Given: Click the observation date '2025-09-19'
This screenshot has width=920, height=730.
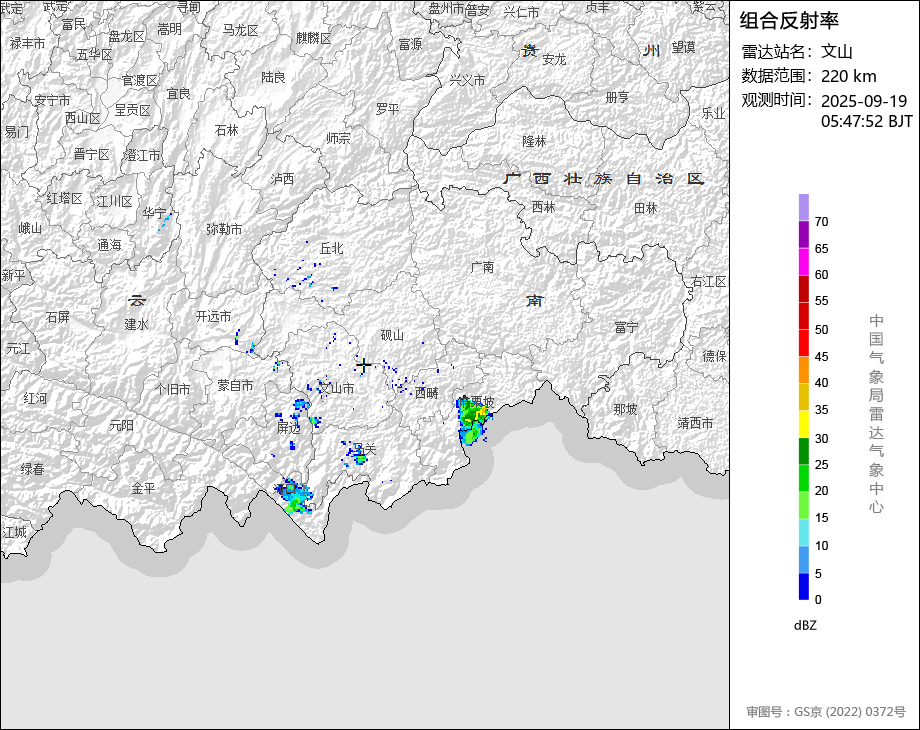Looking at the screenshot, I should pos(864,101).
